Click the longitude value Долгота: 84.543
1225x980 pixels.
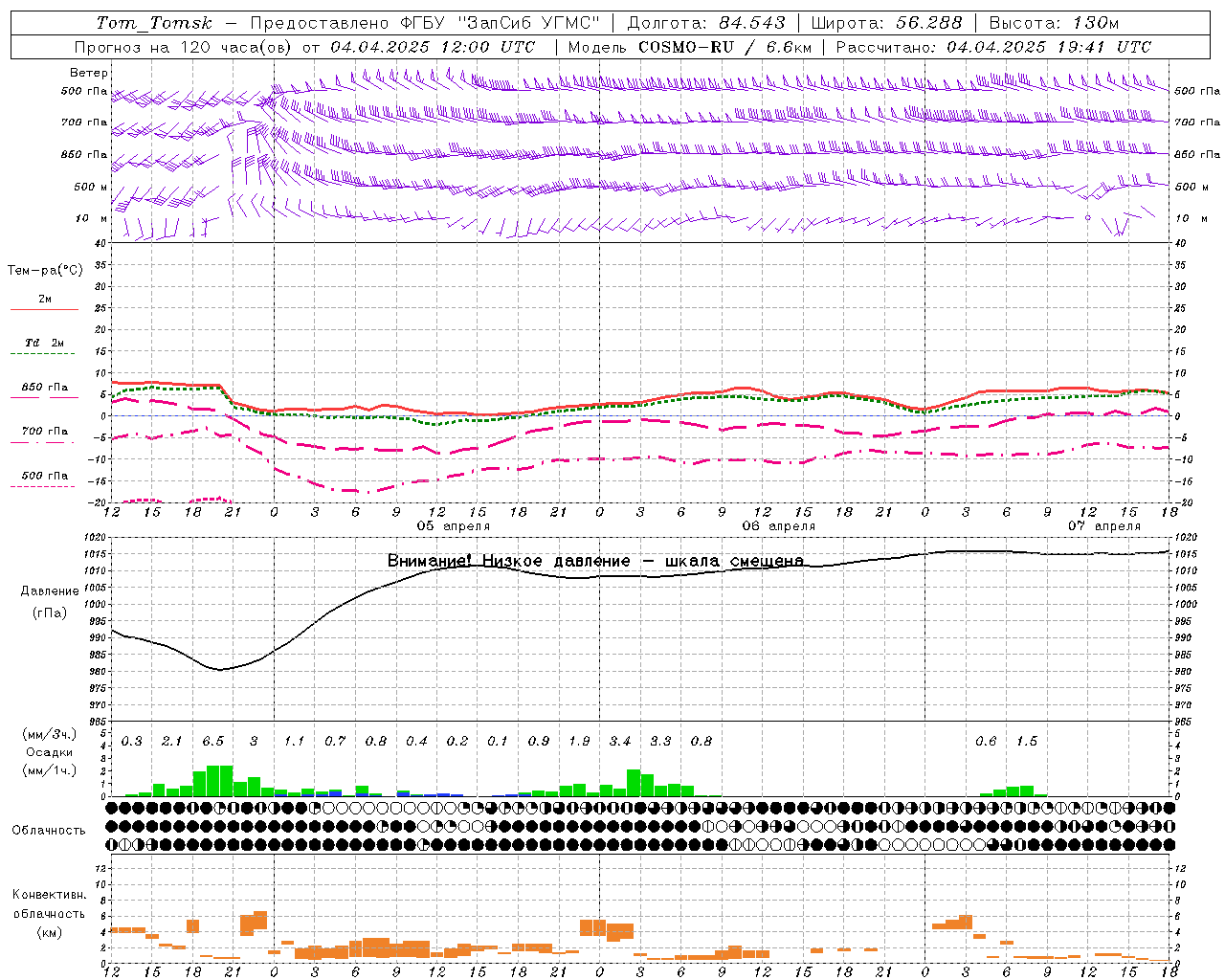[x=706, y=23]
